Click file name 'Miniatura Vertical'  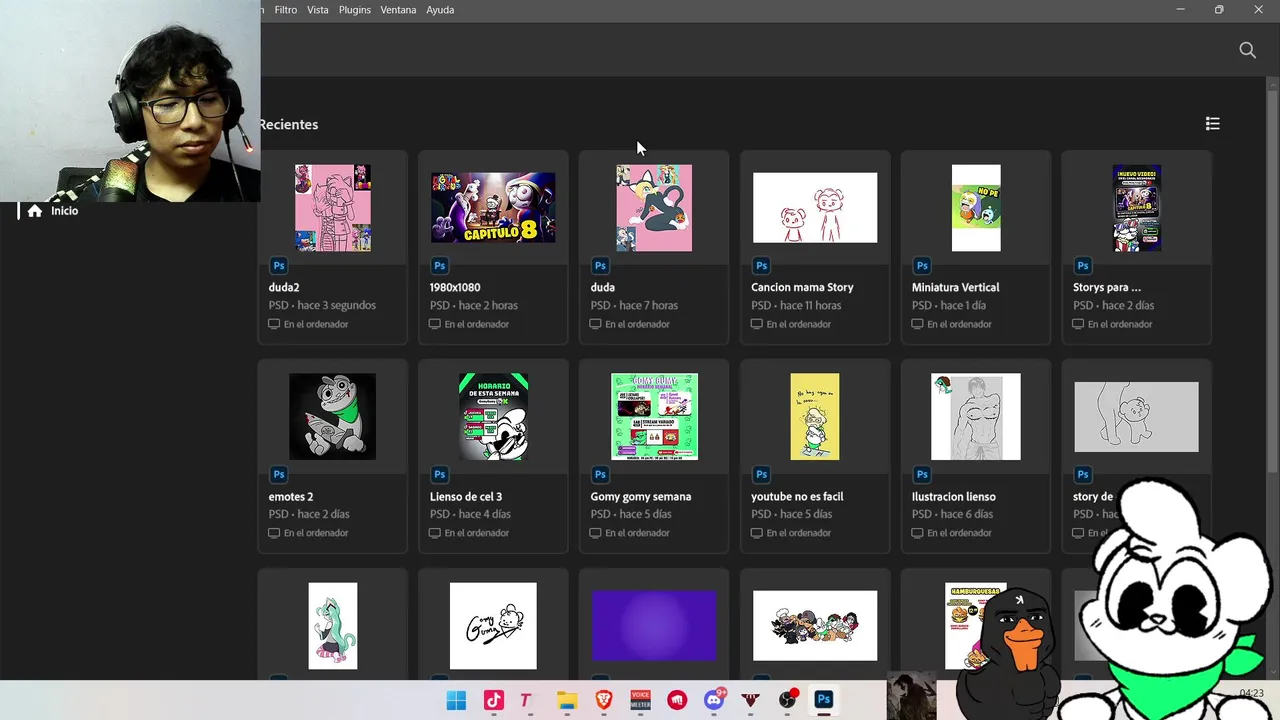[x=955, y=287]
